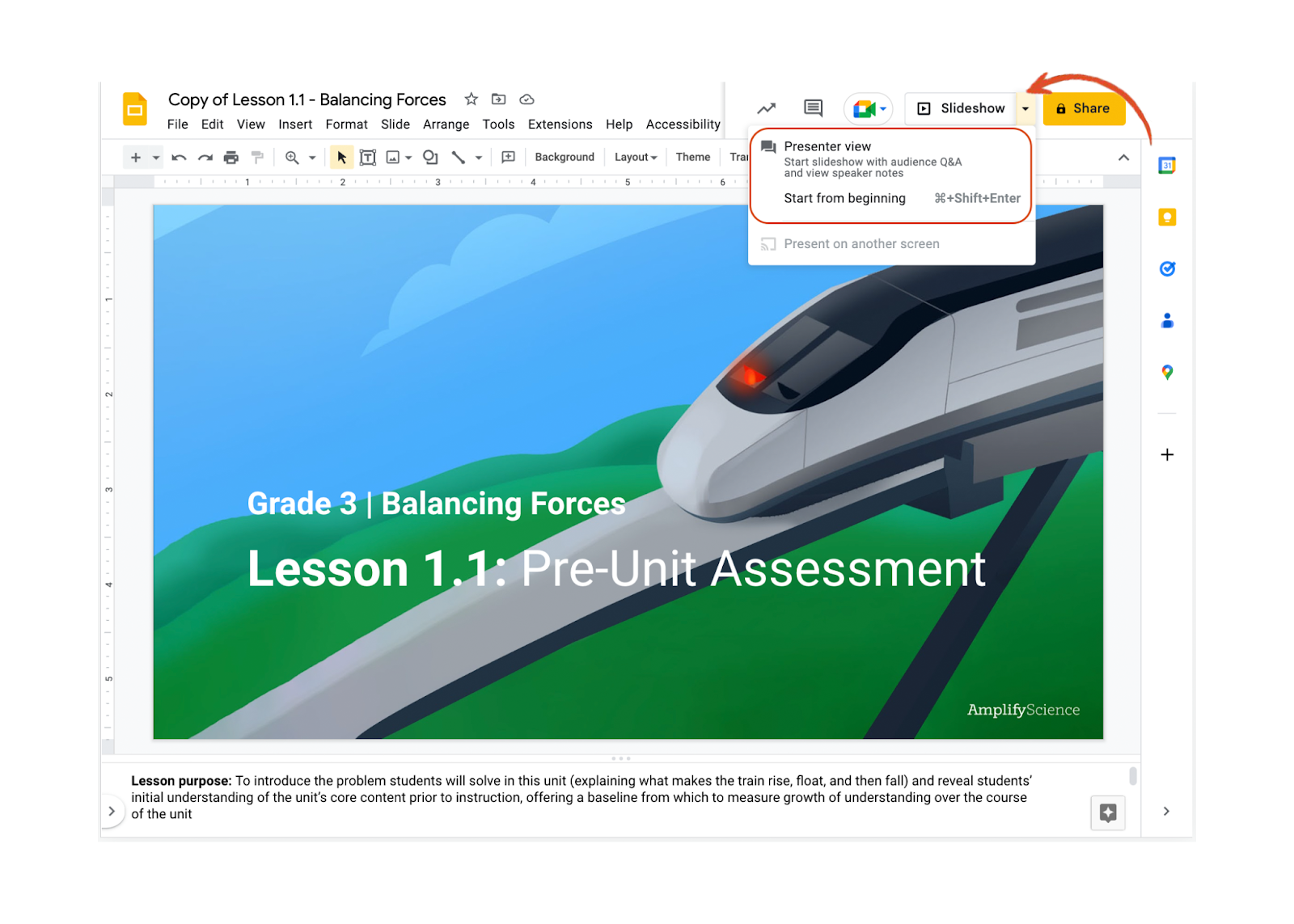Select the Line tool
Screen dimensions: 1294x924
[x=458, y=157]
